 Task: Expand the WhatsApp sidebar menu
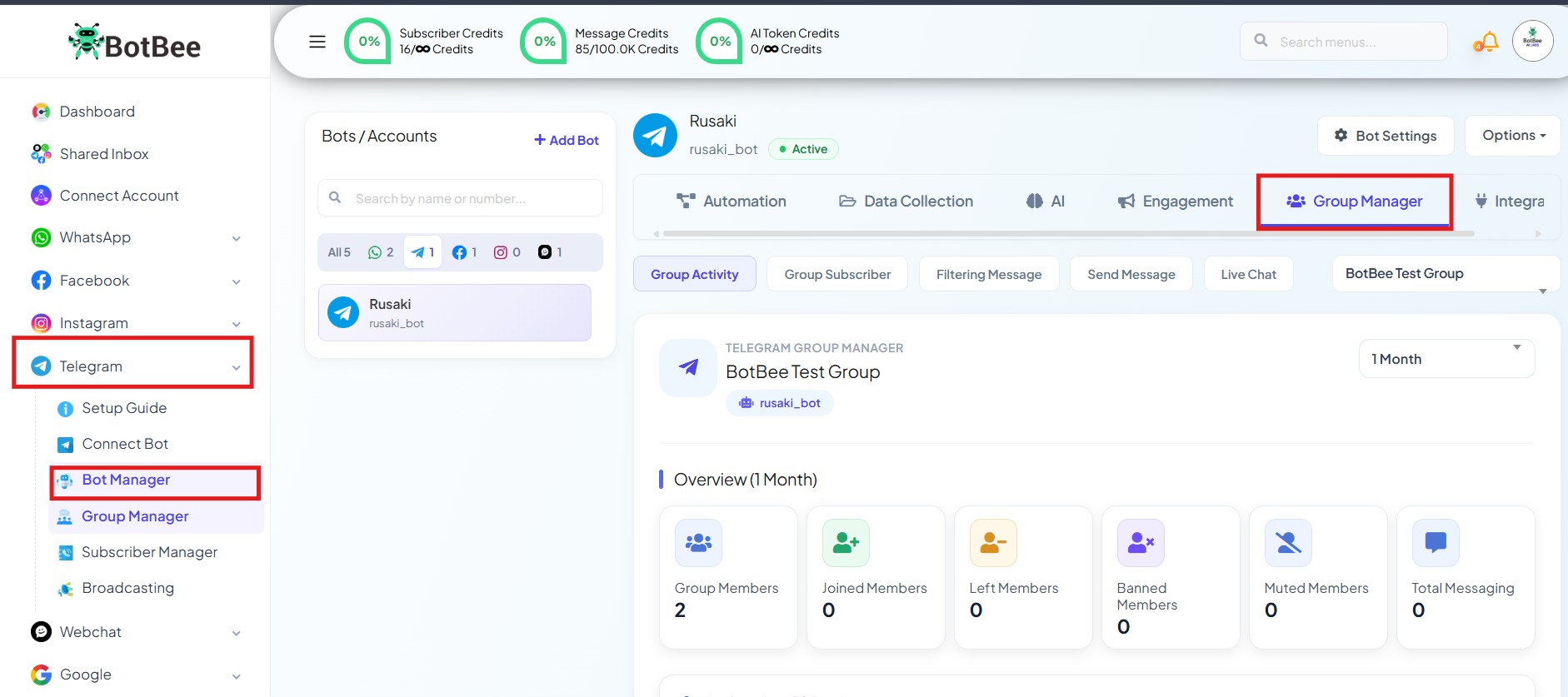pyautogui.click(x=135, y=238)
